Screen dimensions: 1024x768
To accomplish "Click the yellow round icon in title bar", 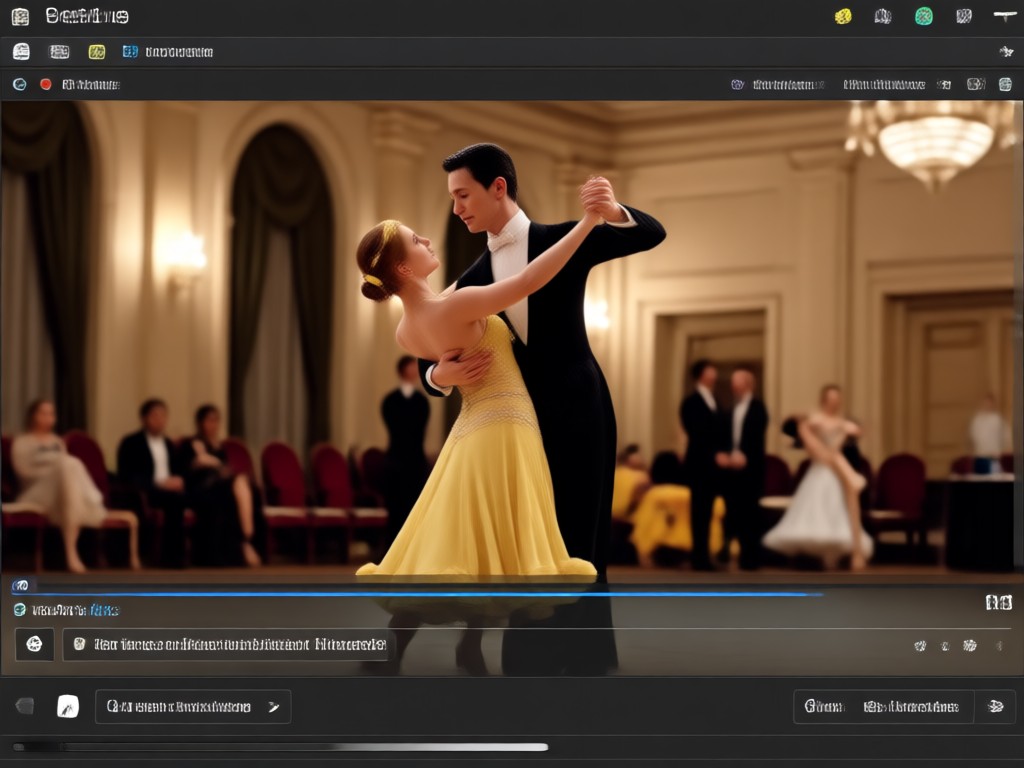I will pos(843,16).
